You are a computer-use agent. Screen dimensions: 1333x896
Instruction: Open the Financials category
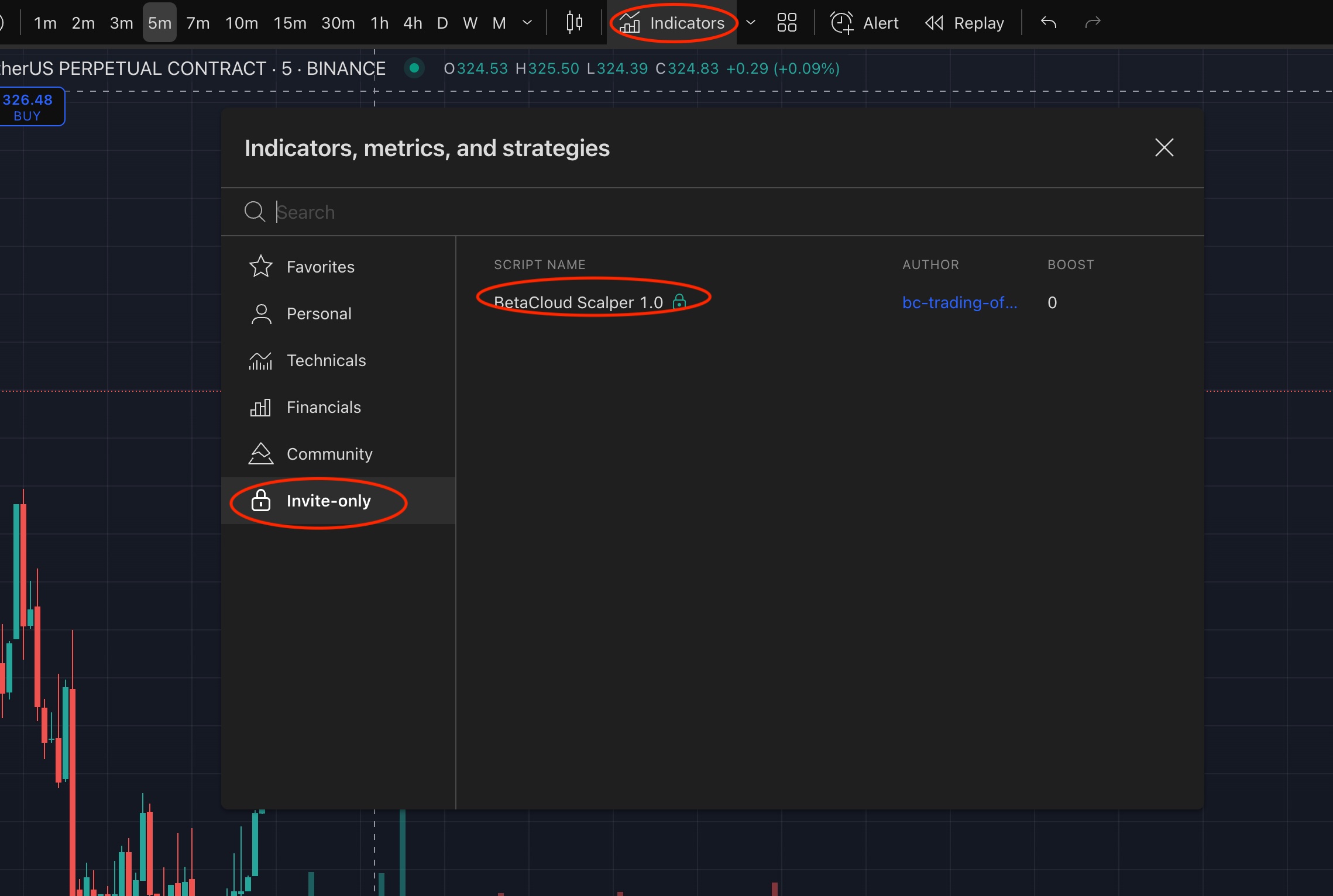338,407
